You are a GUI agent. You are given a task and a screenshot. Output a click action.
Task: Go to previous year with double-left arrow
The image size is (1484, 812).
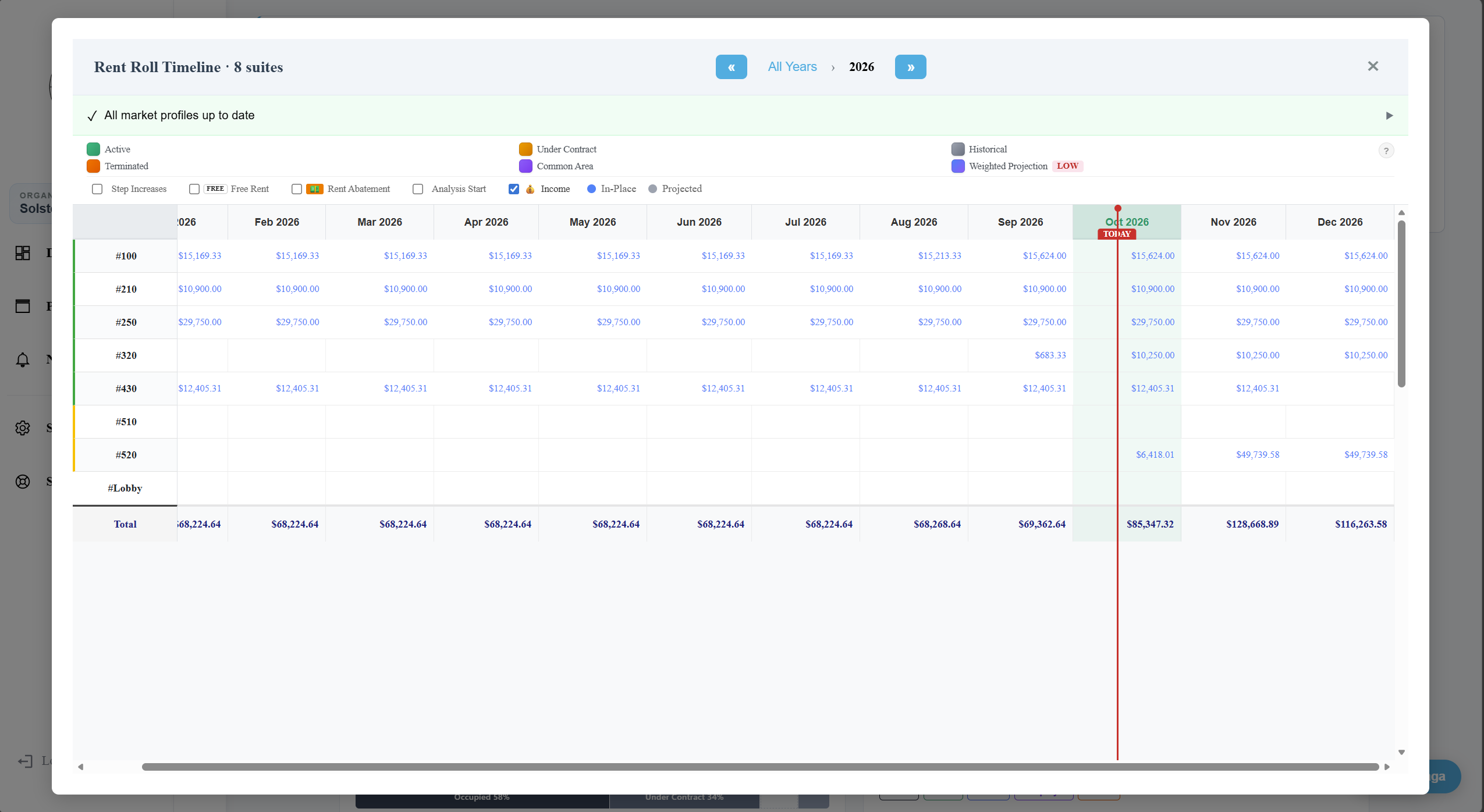pyautogui.click(x=731, y=67)
